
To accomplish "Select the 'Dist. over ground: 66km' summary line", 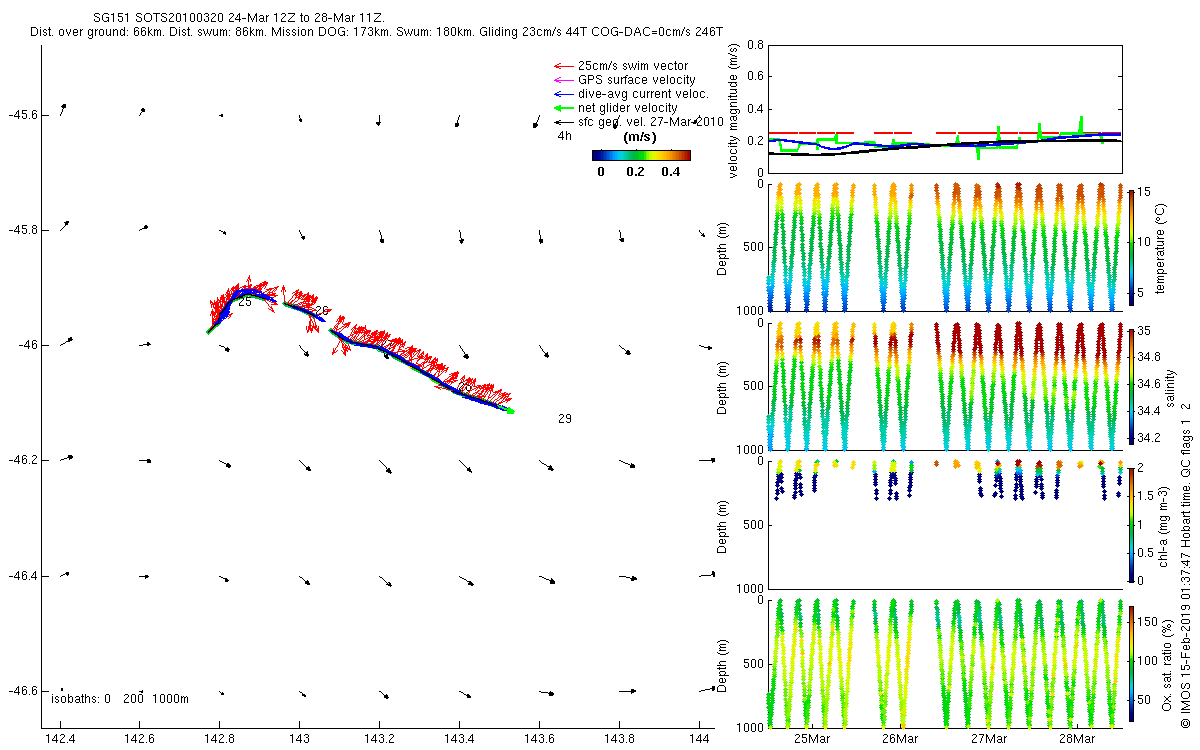I will [x=376, y=33].
